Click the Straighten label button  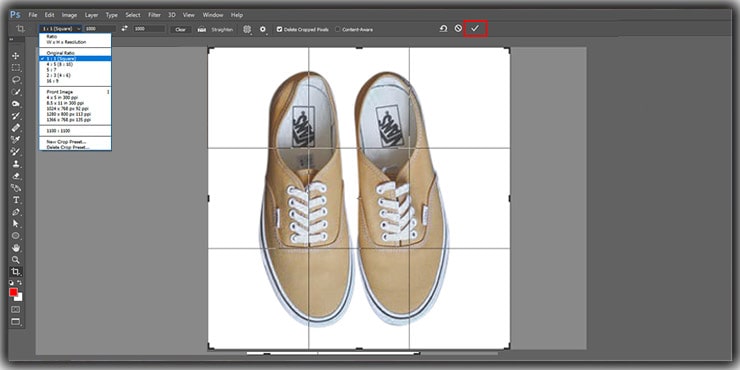coord(222,29)
